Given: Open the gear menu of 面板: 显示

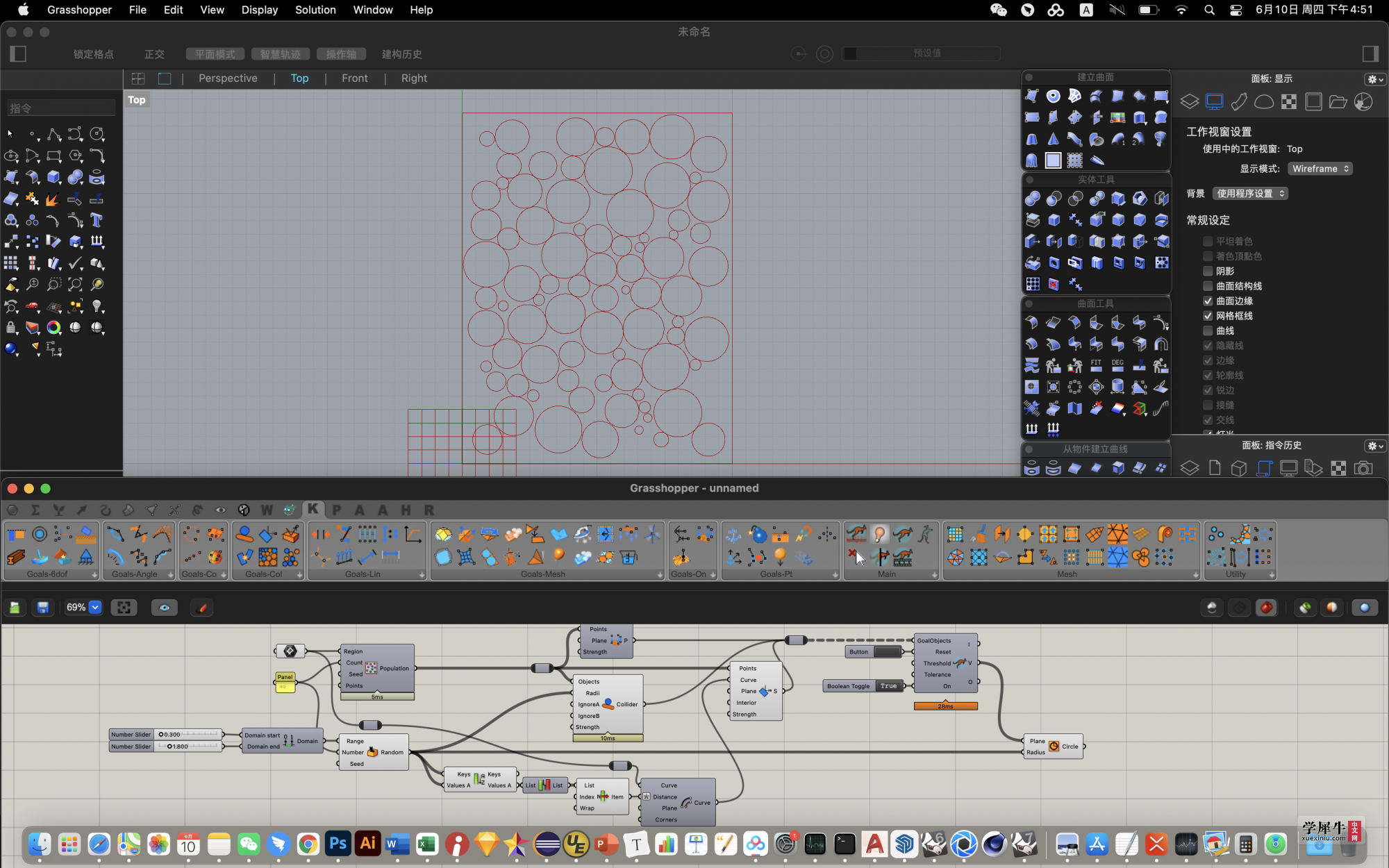Looking at the screenshot, I should [1374, 79].
